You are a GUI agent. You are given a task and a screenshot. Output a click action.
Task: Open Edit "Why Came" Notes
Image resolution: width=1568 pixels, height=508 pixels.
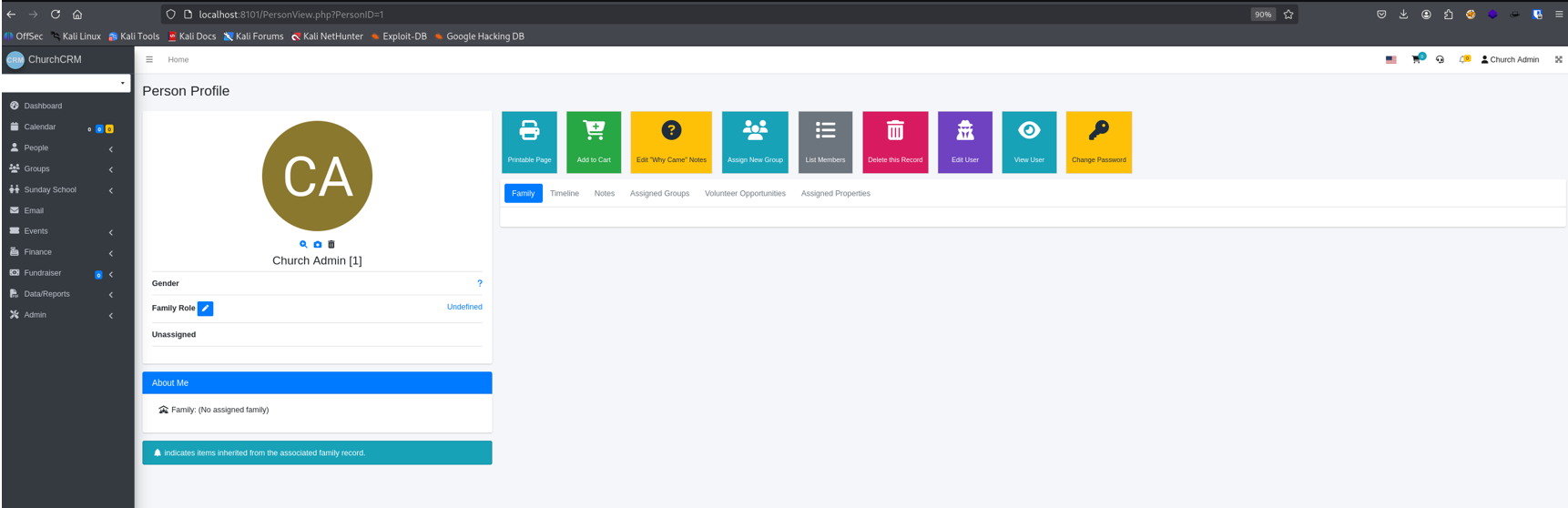(x=671, y=142)
